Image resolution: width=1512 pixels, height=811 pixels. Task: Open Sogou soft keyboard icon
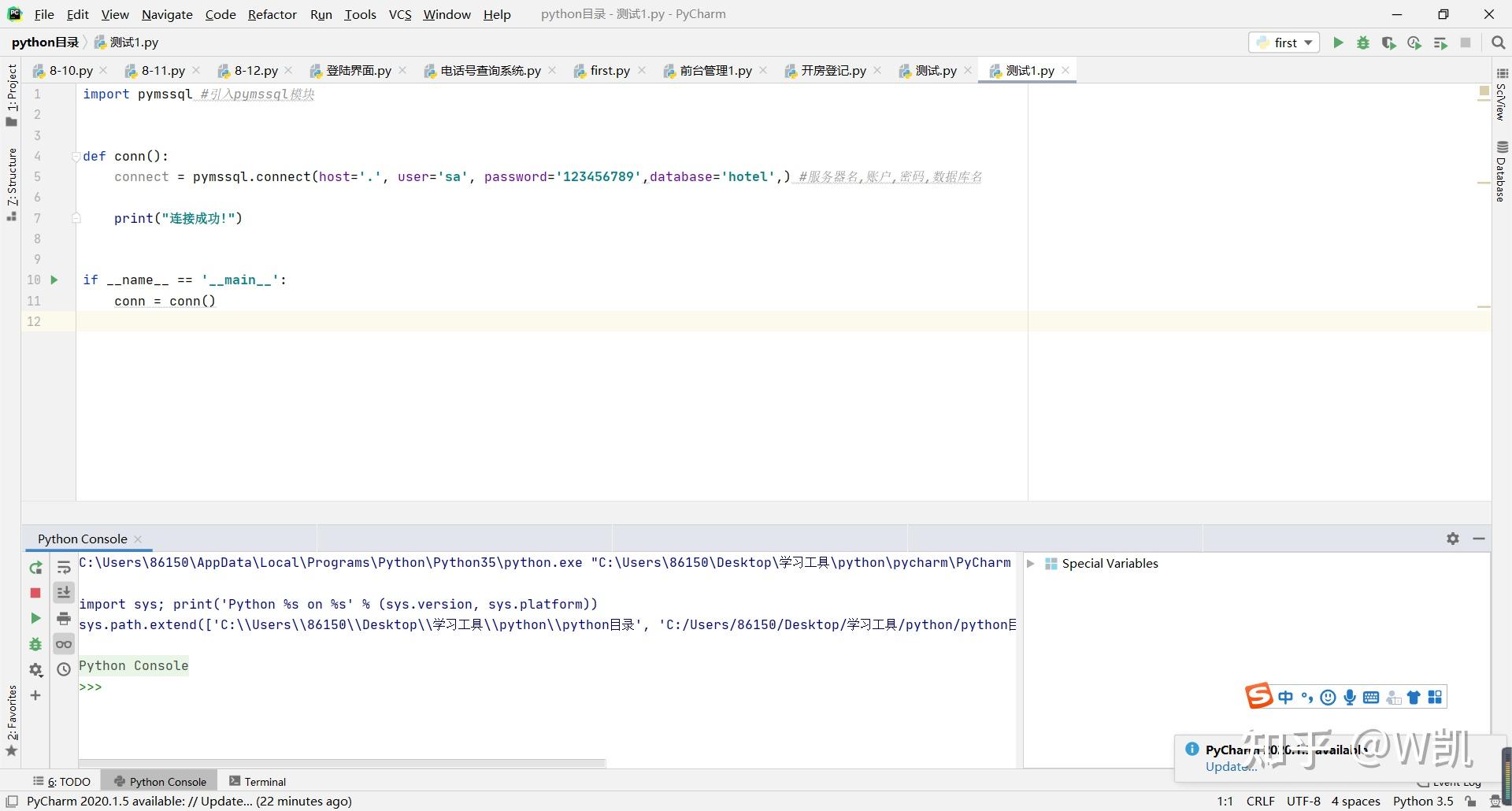pos(1371,697)
